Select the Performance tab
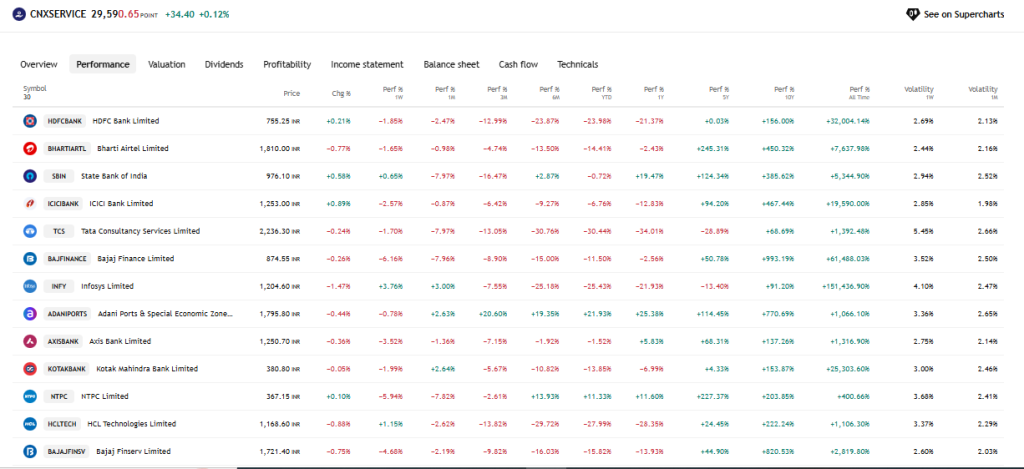This screenshot has height=469, width=1024. 103,64
